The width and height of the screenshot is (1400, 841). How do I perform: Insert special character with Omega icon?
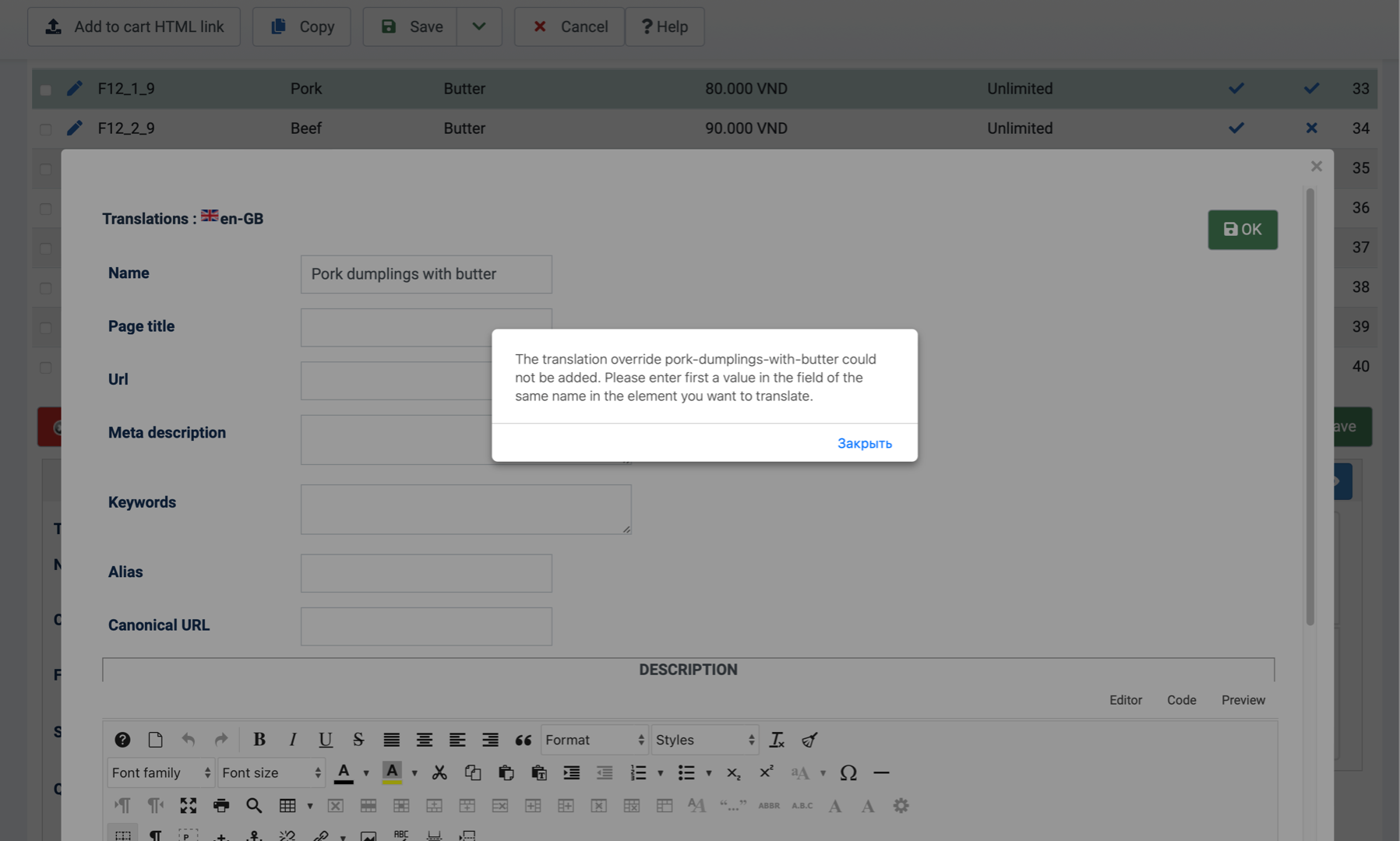click(x=848, y=772)
